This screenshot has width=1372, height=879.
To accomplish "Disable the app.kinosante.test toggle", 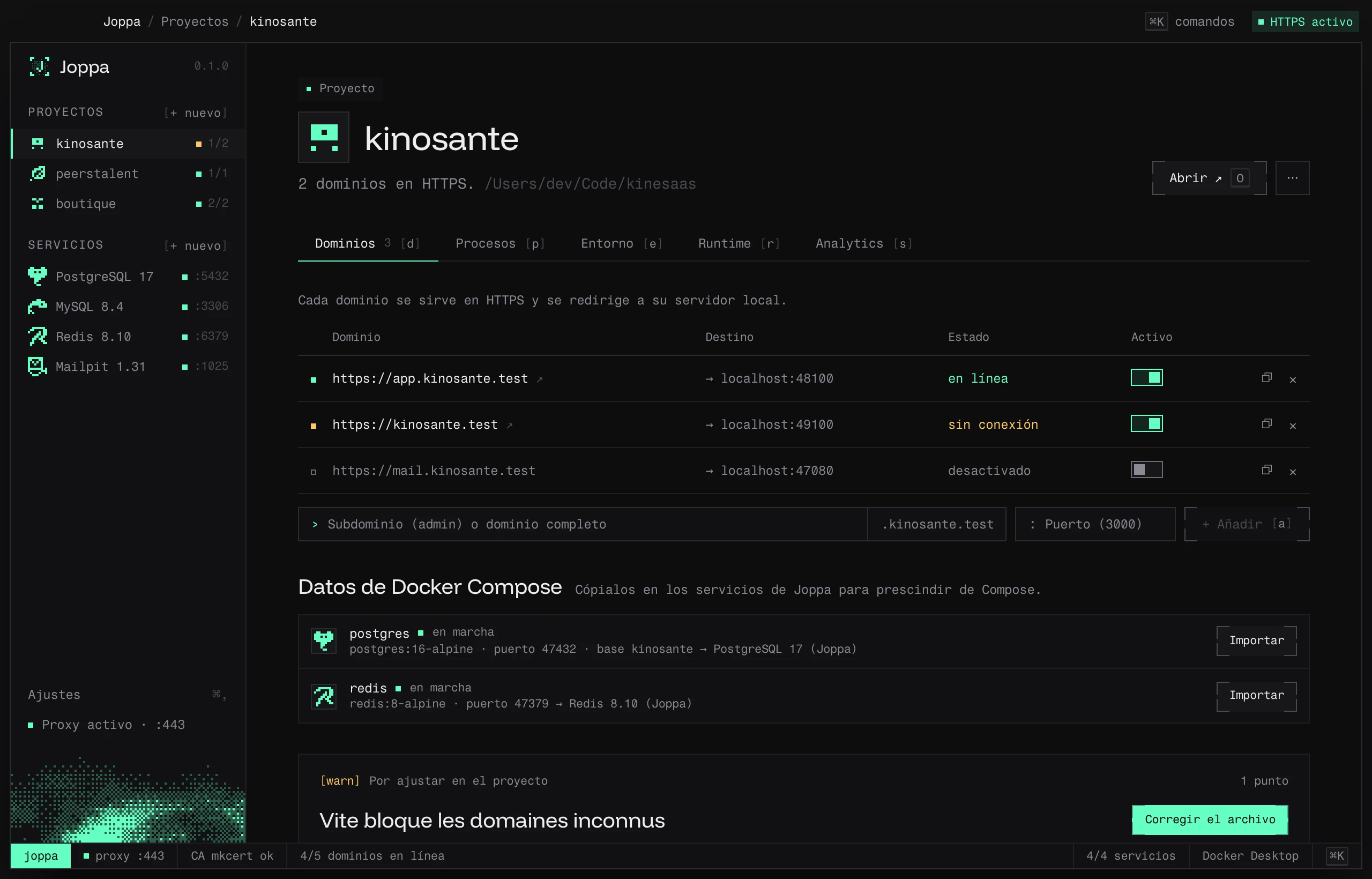I will (x=1146, y=377).
